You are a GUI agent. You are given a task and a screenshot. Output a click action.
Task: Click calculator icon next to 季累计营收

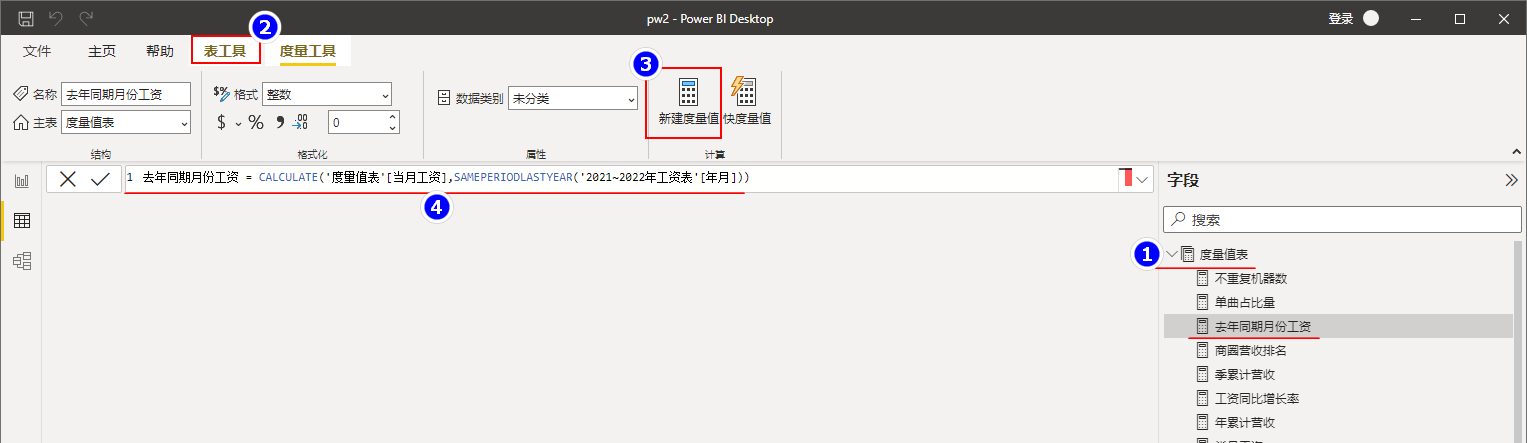pos(1203,374)
